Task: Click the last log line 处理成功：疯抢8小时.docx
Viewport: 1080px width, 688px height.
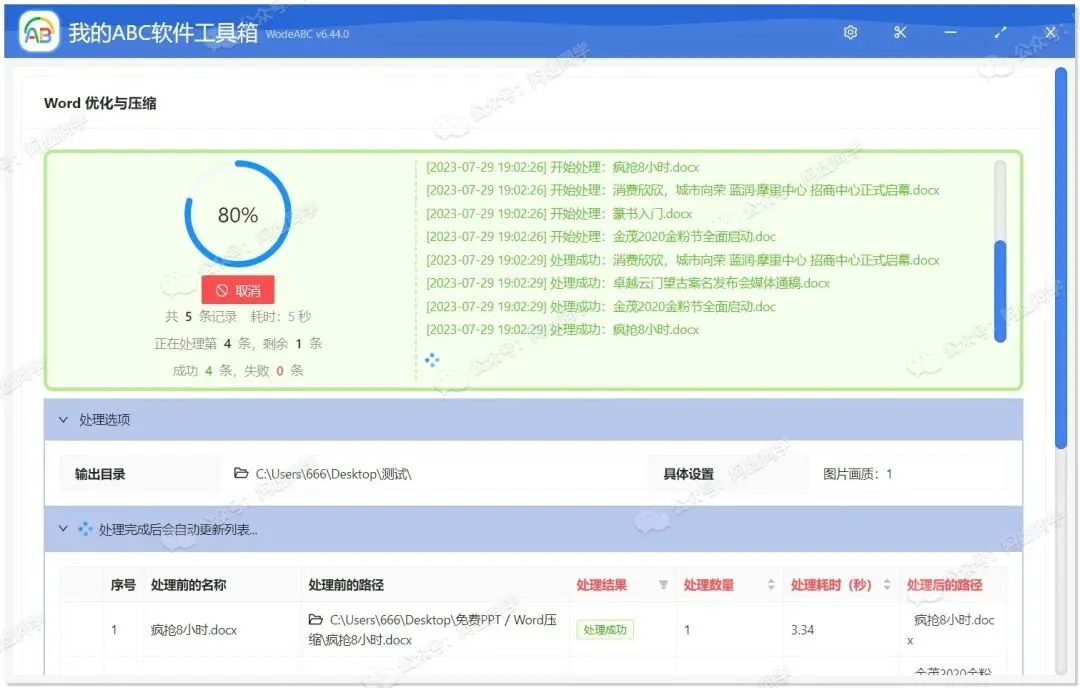Action: pos(562,329)
